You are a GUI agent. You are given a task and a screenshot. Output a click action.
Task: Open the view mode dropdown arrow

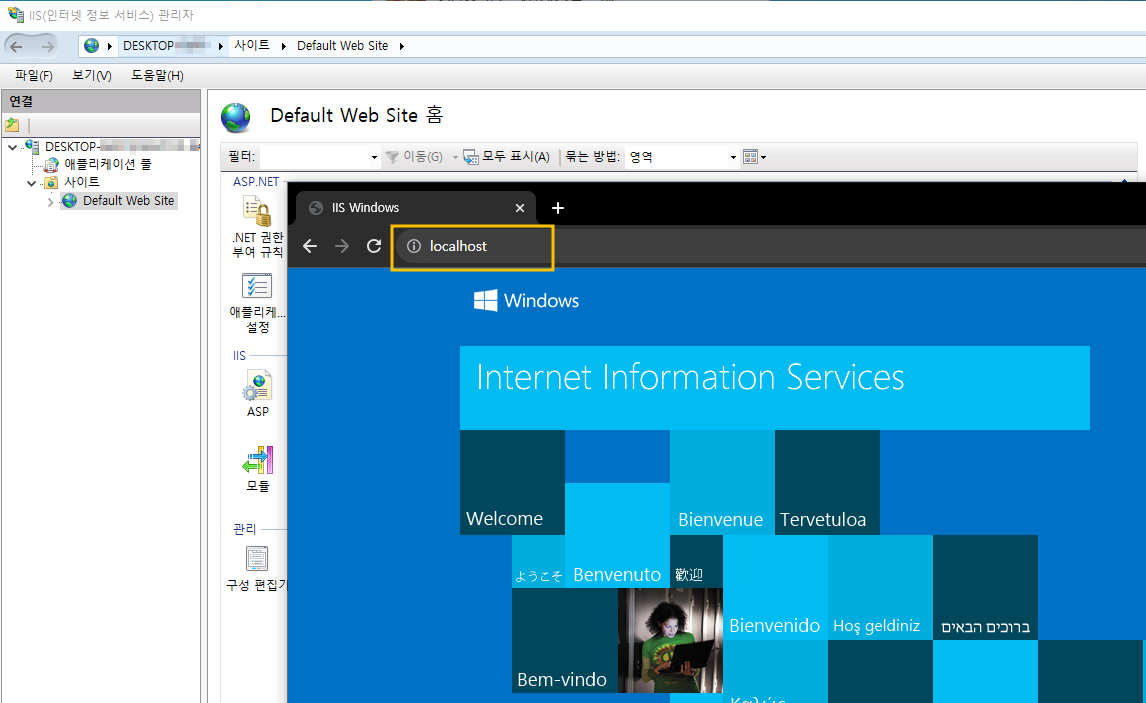(x=764, y=157)
